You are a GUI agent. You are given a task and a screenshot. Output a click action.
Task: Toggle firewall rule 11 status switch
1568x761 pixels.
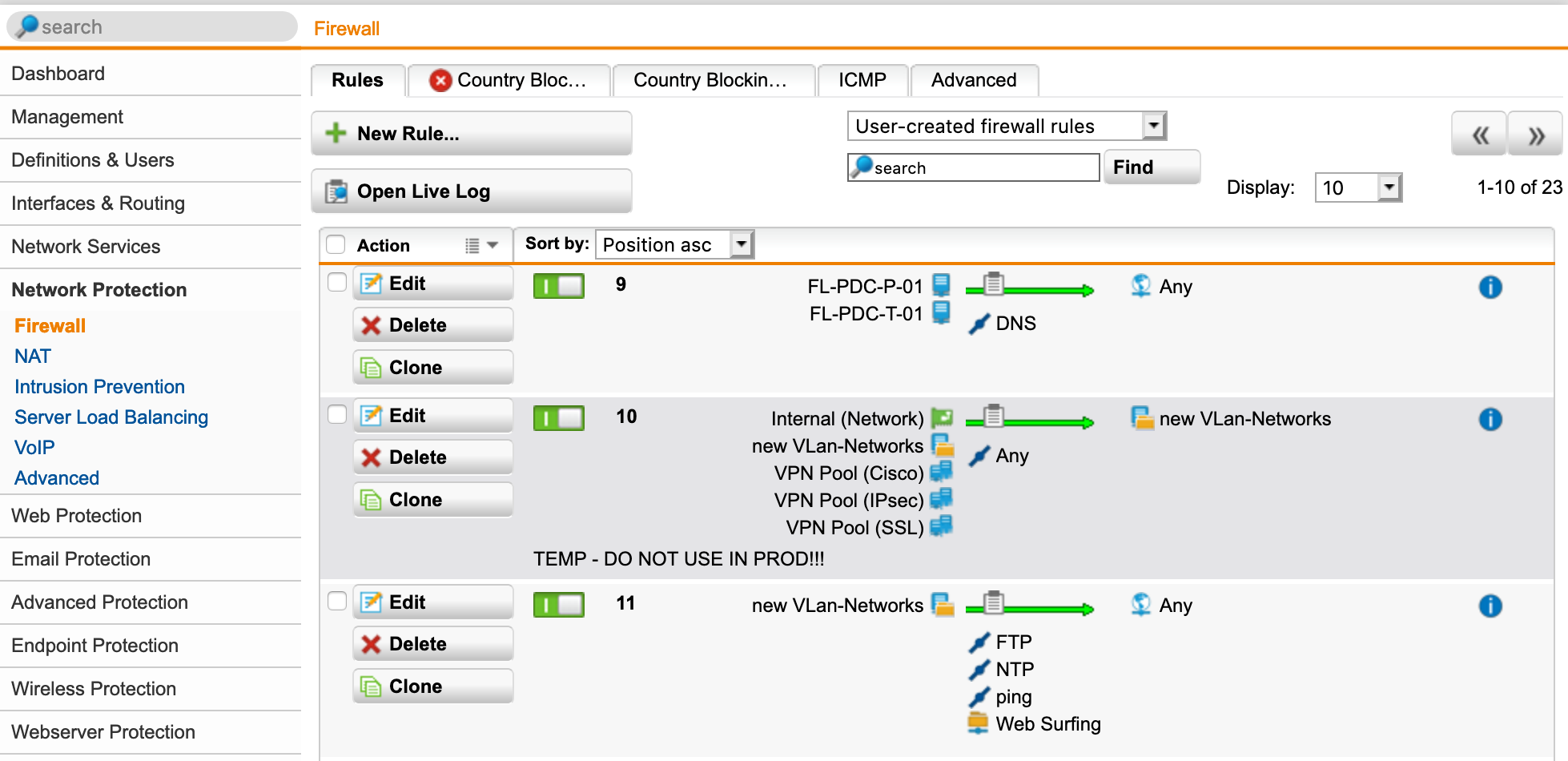pyautogui.click(x=559, y=605)
